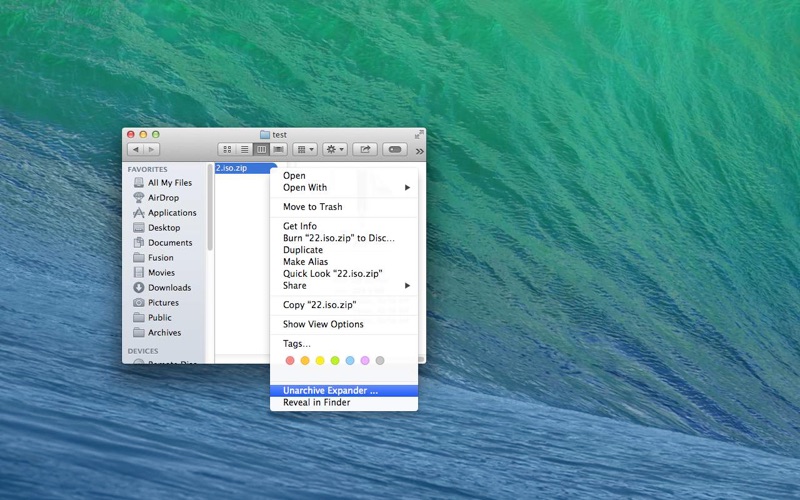Apply the green tag color
The width and height of the screenshot is (800, 500).
click(x=335, y=361)
